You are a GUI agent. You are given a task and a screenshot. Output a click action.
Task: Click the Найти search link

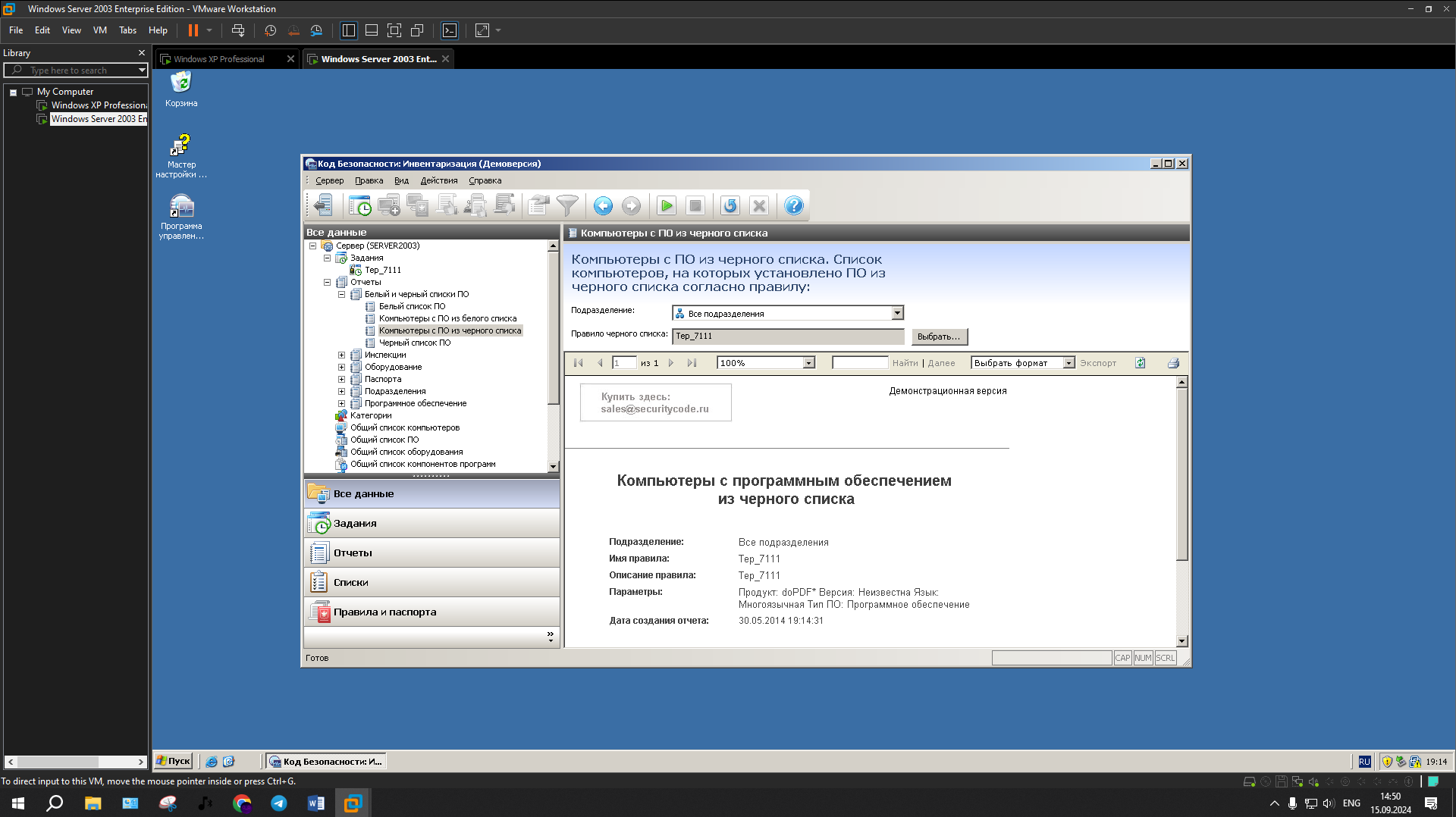[905, 363]
